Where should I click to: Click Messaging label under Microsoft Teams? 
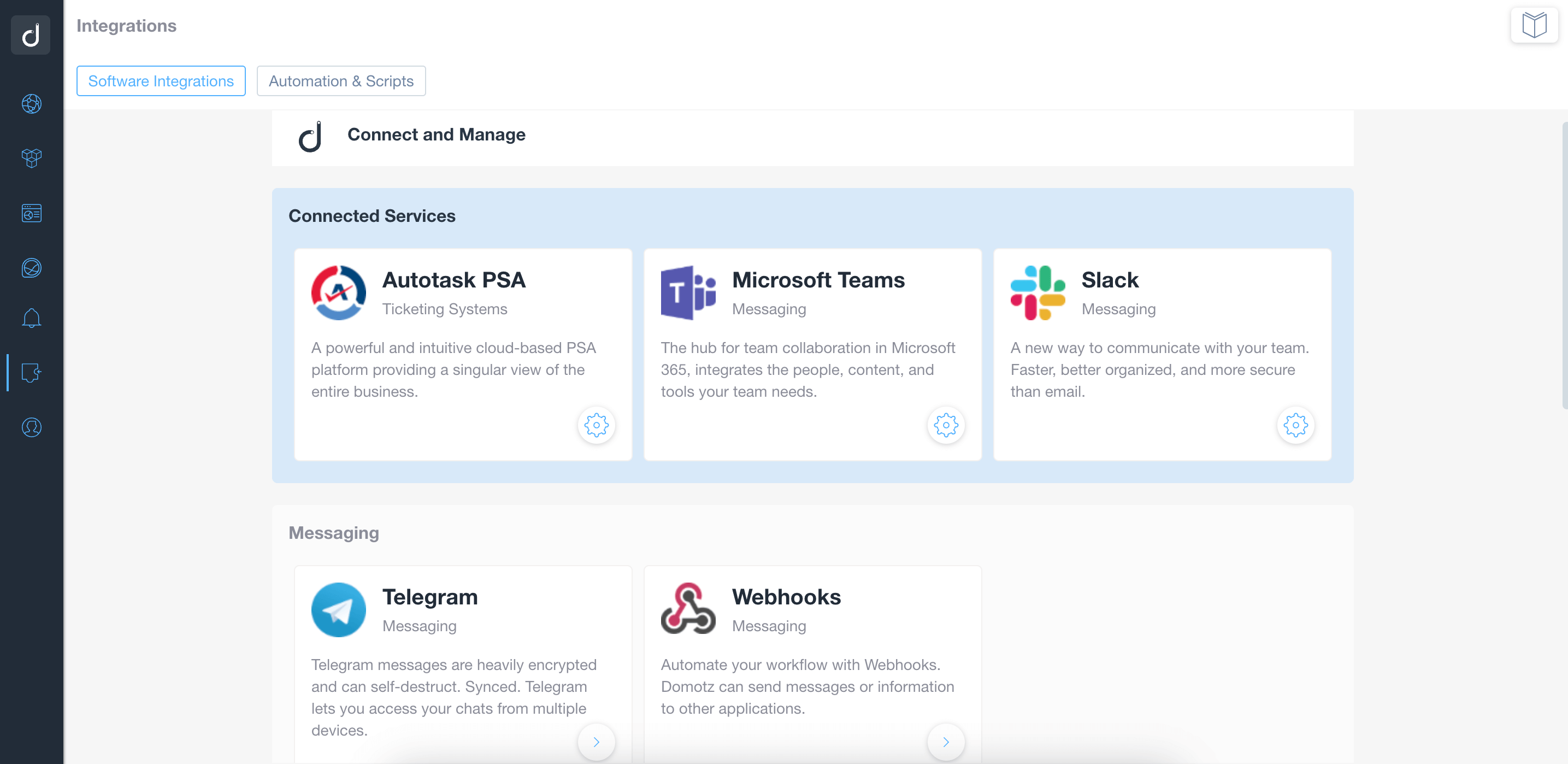769,309
